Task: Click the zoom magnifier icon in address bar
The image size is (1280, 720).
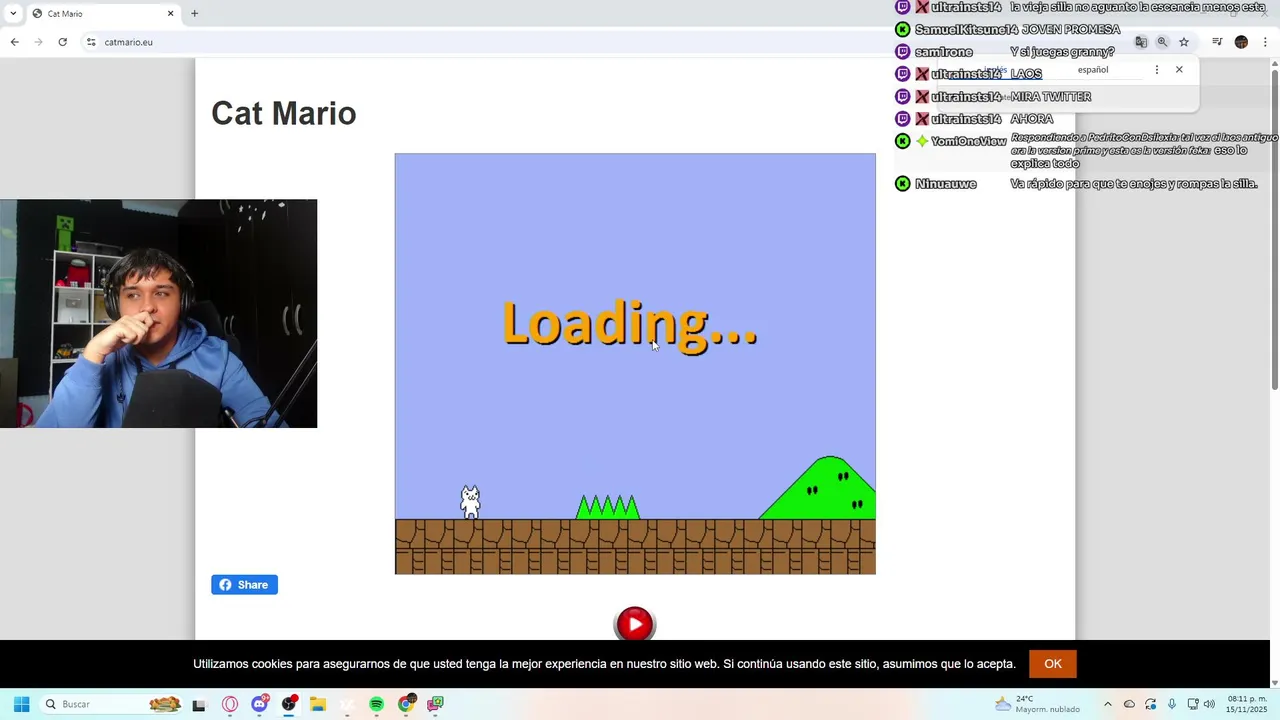Action: [1162, 42]
